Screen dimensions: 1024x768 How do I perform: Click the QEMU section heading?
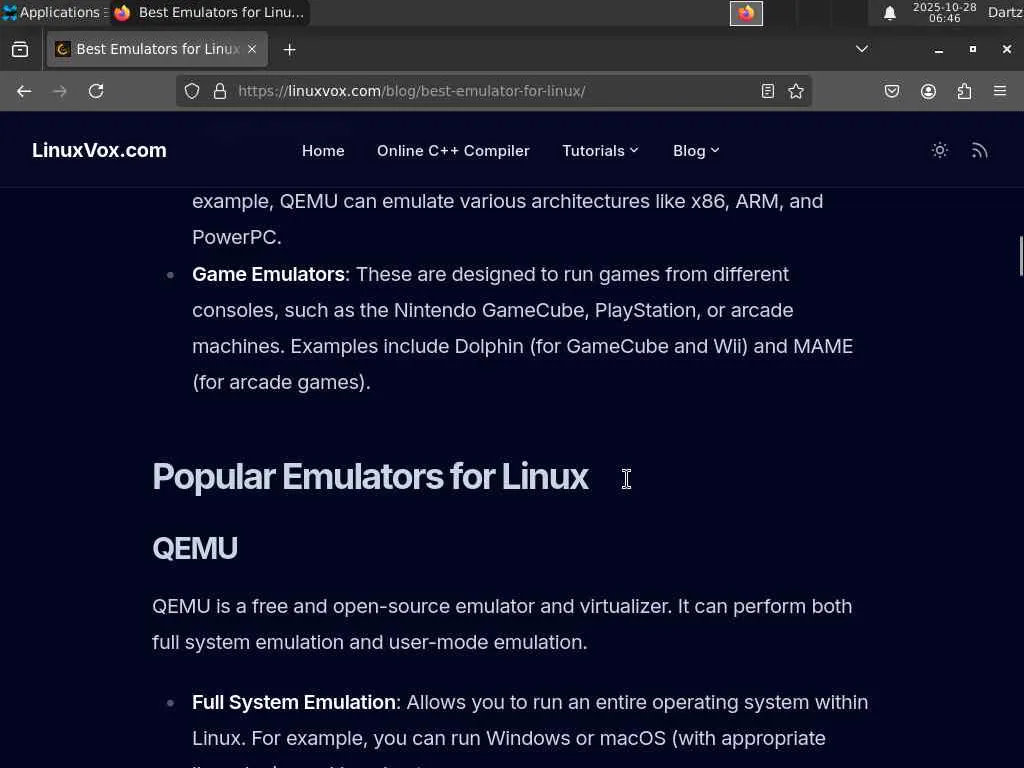(x=195, y=549)
